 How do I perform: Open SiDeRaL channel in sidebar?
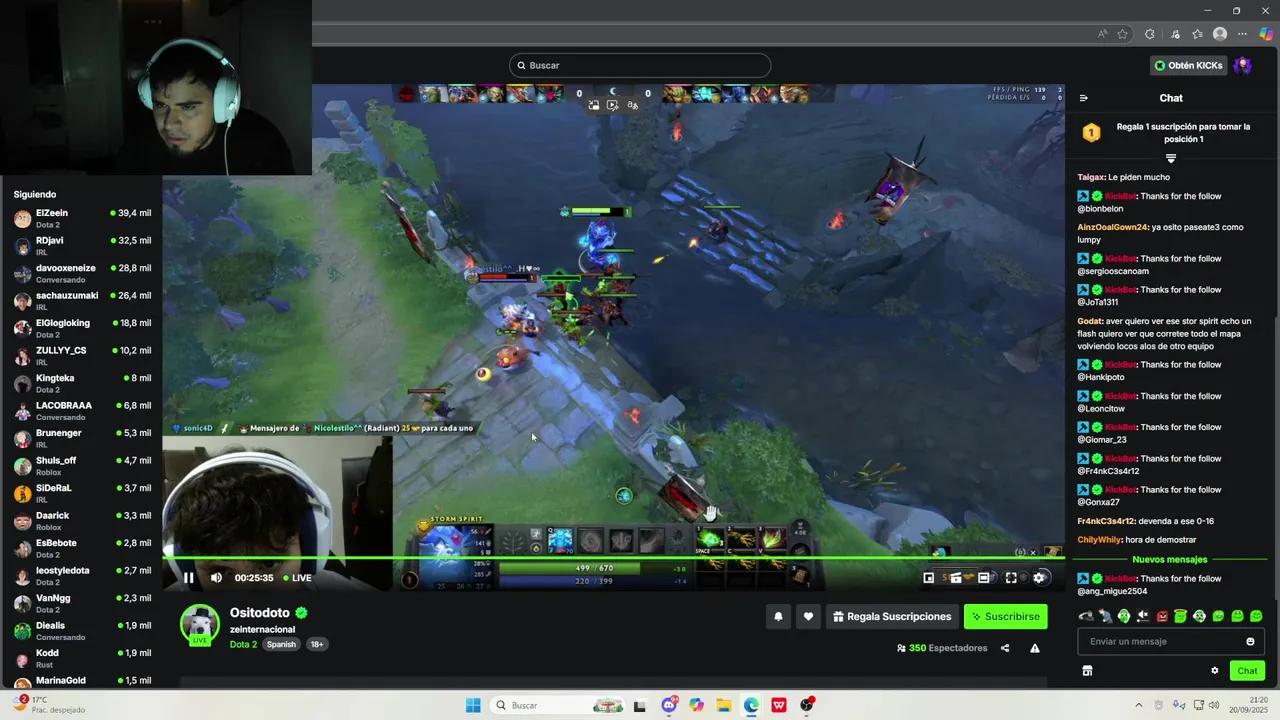coord(82,493)
